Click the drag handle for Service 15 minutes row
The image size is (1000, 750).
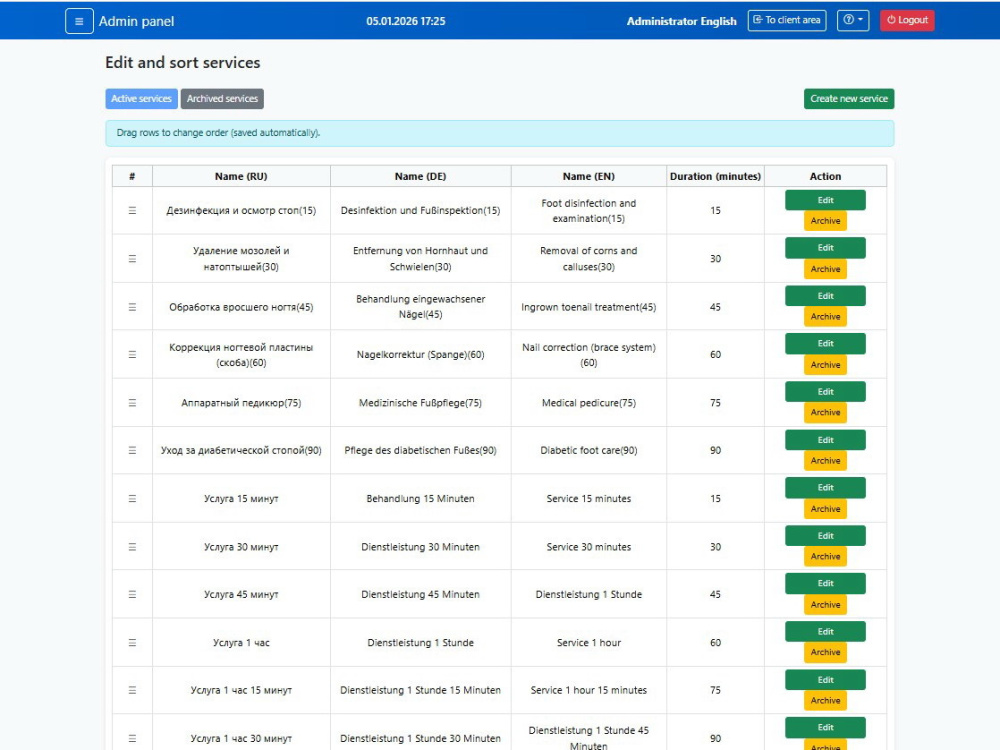click(x=132, y=499)
